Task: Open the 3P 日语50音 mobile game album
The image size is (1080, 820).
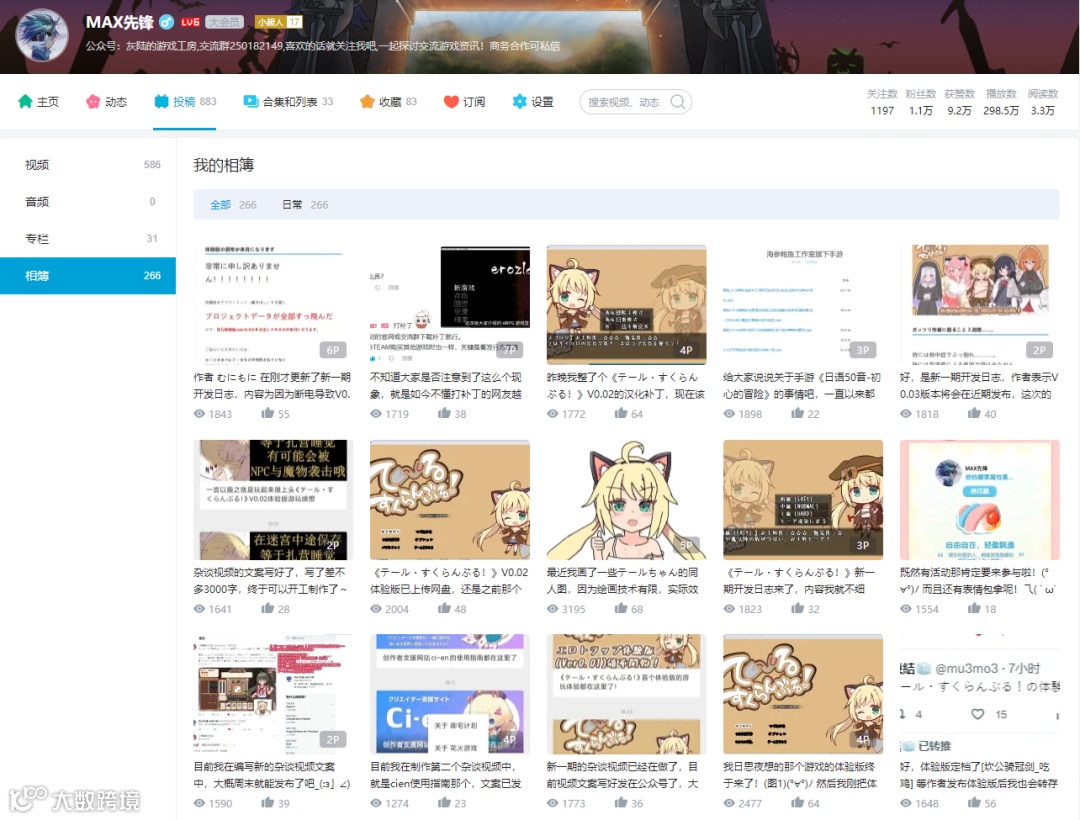Action: tap(803, 304)
